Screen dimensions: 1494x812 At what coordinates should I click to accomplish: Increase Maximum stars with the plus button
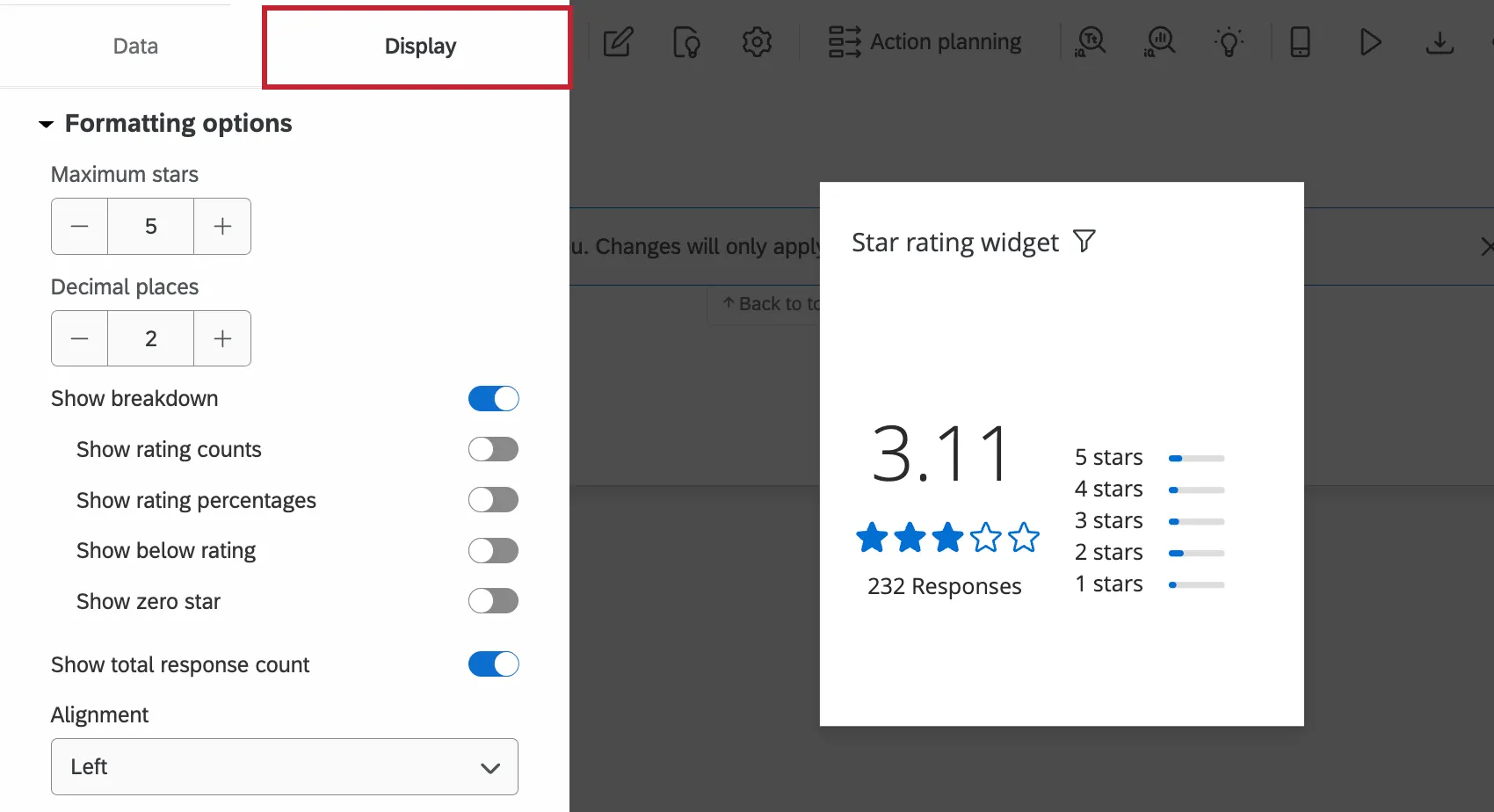221,226
